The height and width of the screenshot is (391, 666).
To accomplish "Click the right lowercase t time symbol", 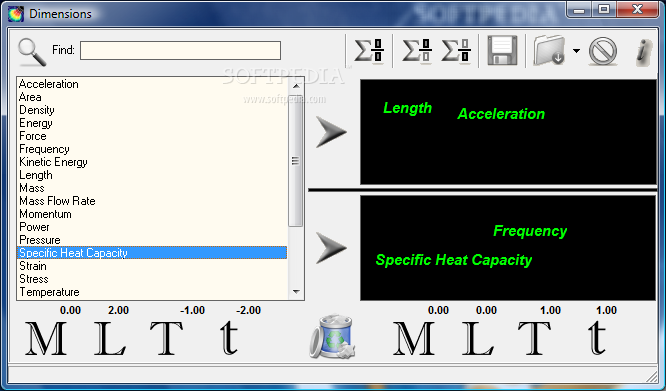I will click(597, 338).
